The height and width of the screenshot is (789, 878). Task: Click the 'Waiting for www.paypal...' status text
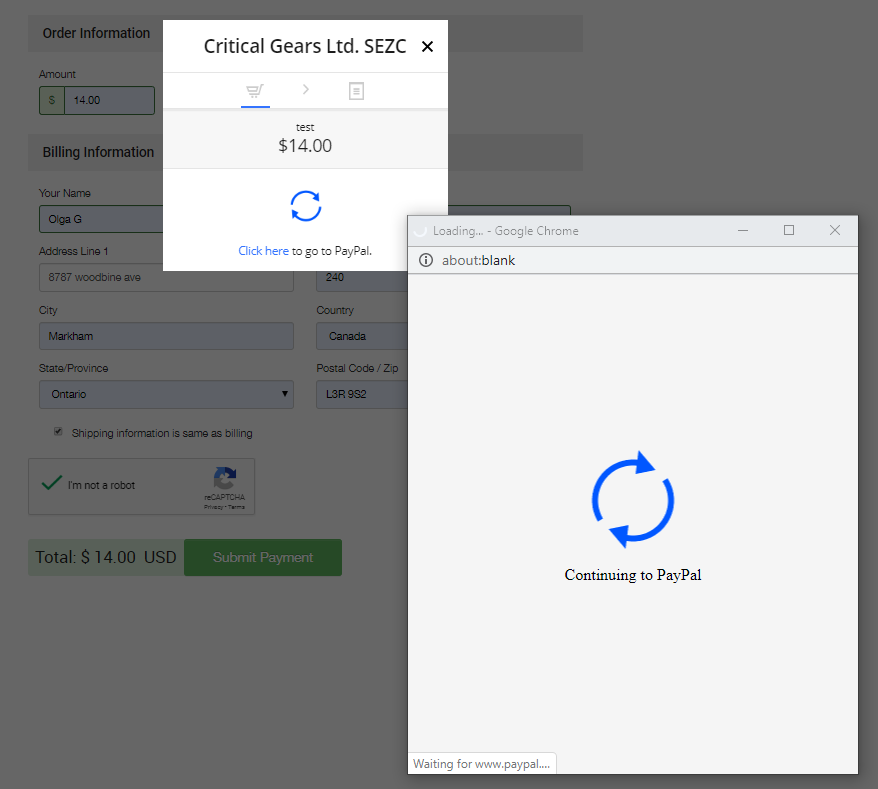482,764
